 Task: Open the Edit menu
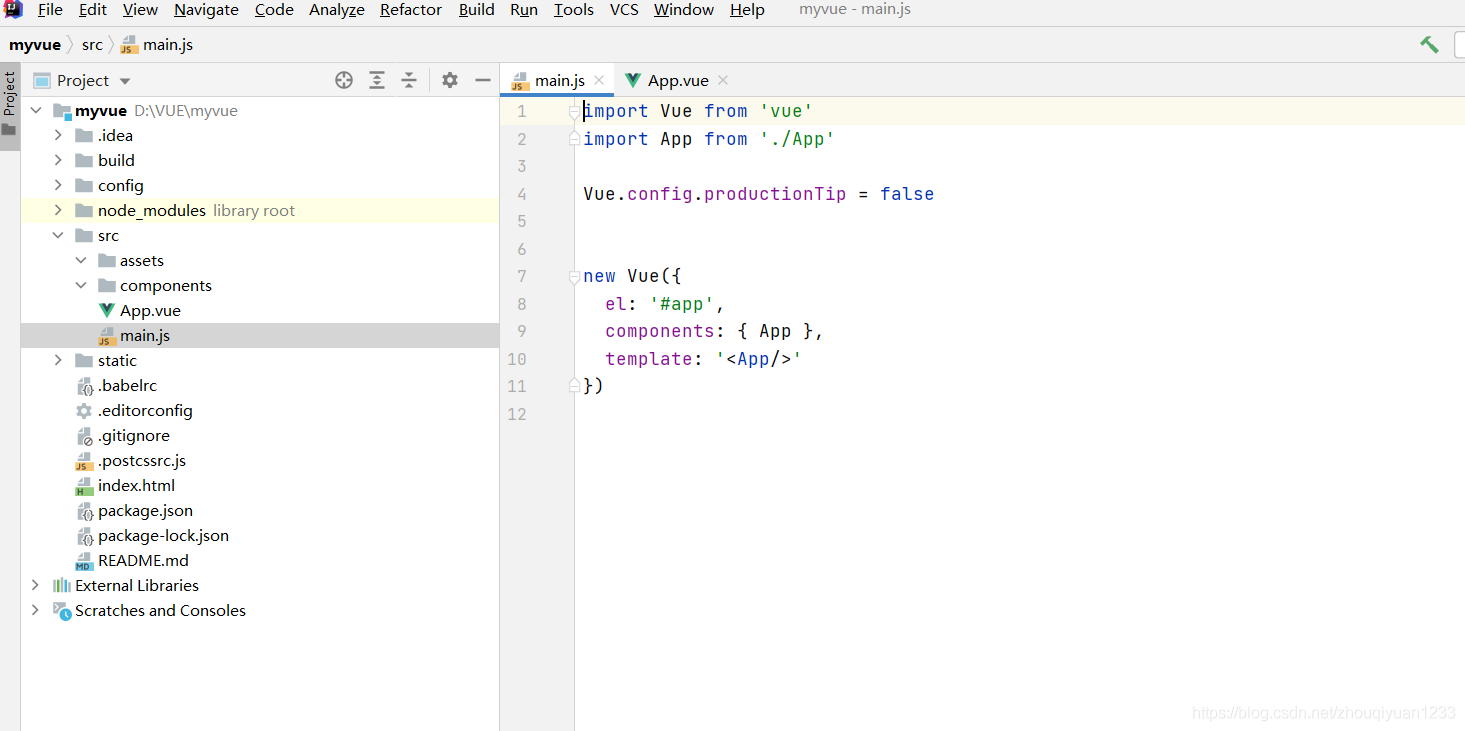click(x=93, y=10)
